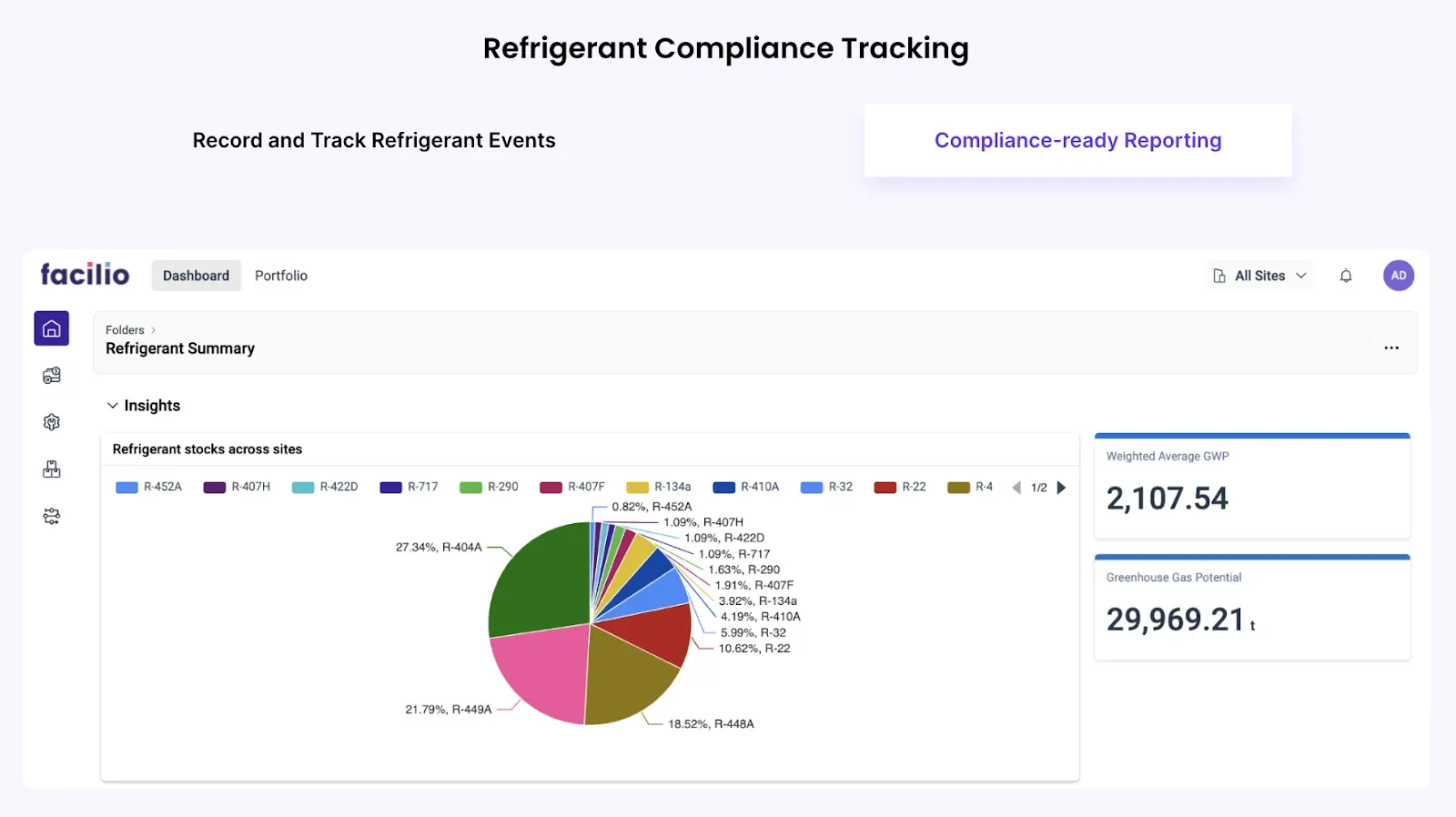This screenshot has width=1456, height=817.
Task: Collapse the Insights section
Action: pos(113,406)
